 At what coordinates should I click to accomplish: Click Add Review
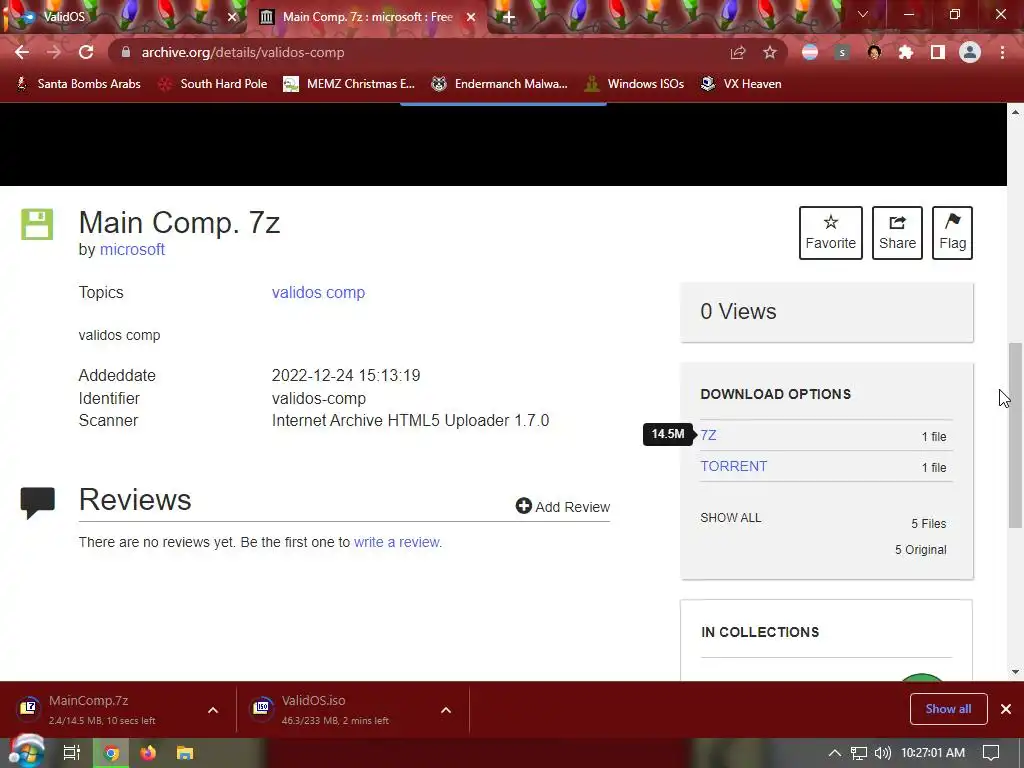[563, 507]
